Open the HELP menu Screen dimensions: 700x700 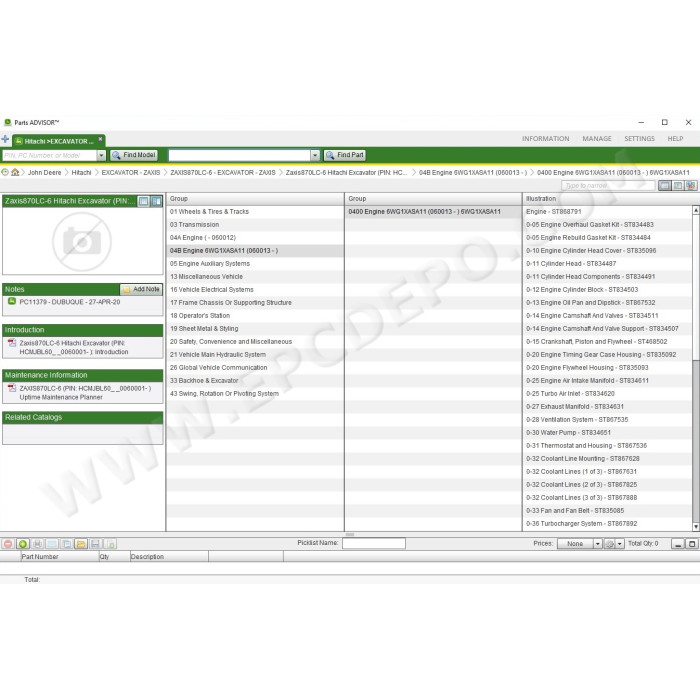click(675, 139)
